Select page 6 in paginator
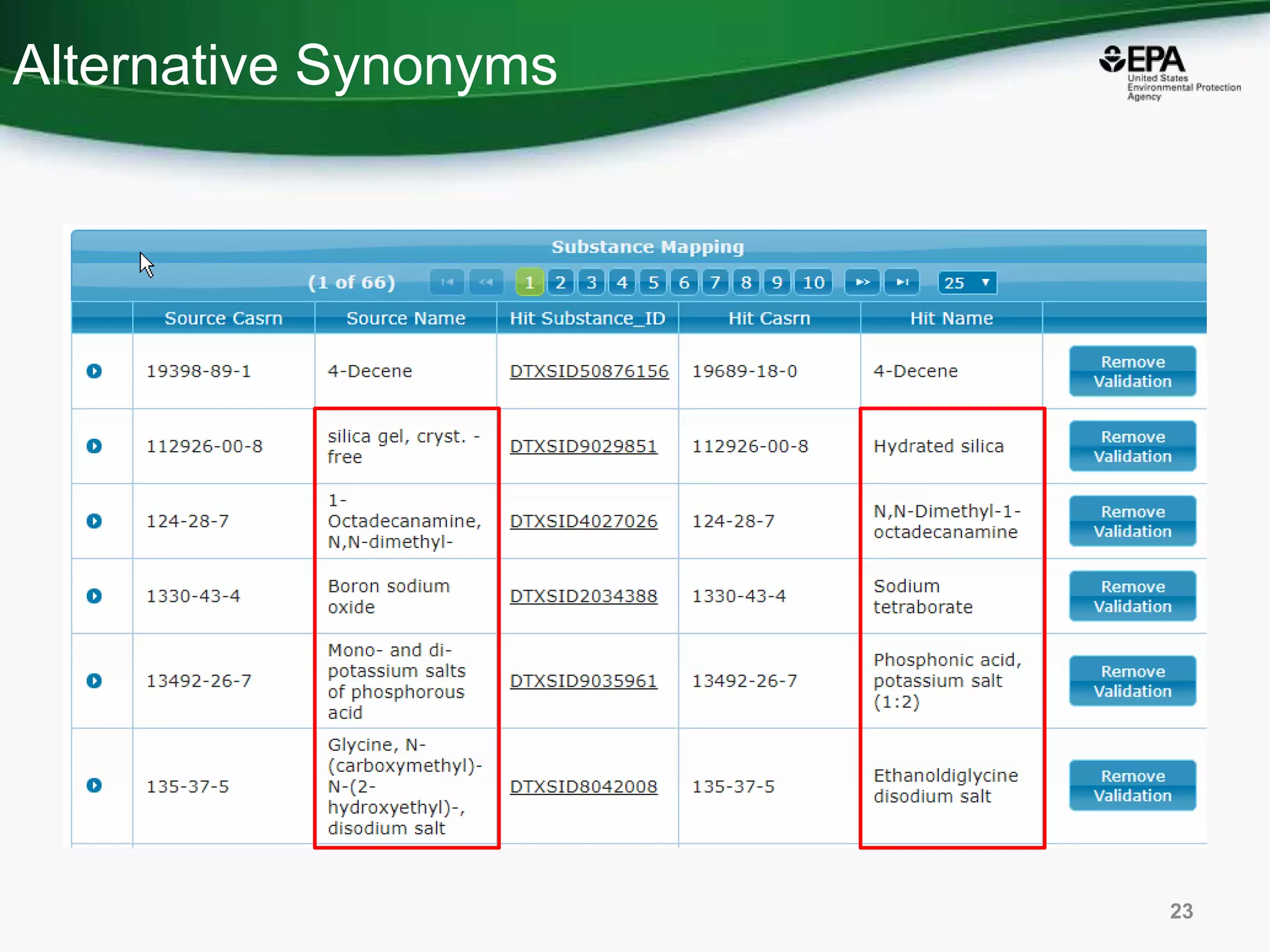This screenshot has width=1270, height=952. (x=685, y=283)
